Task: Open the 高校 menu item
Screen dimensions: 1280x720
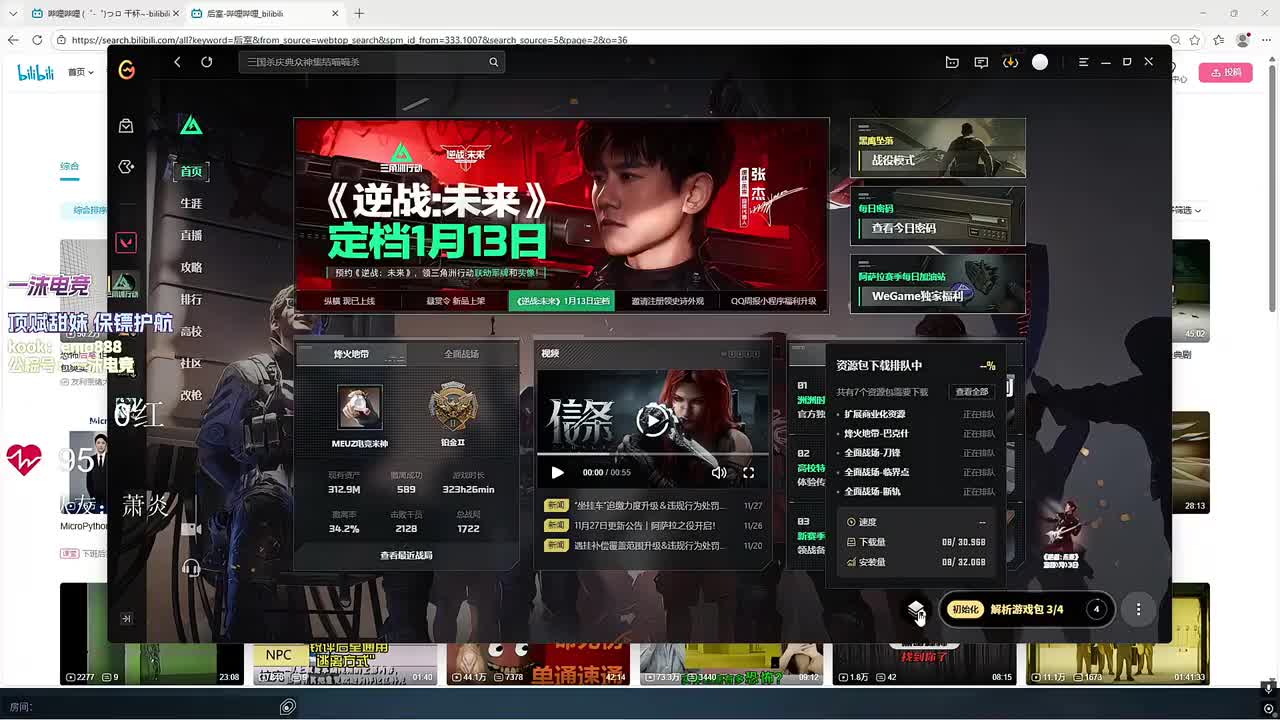Action: [x=191, y=331]
